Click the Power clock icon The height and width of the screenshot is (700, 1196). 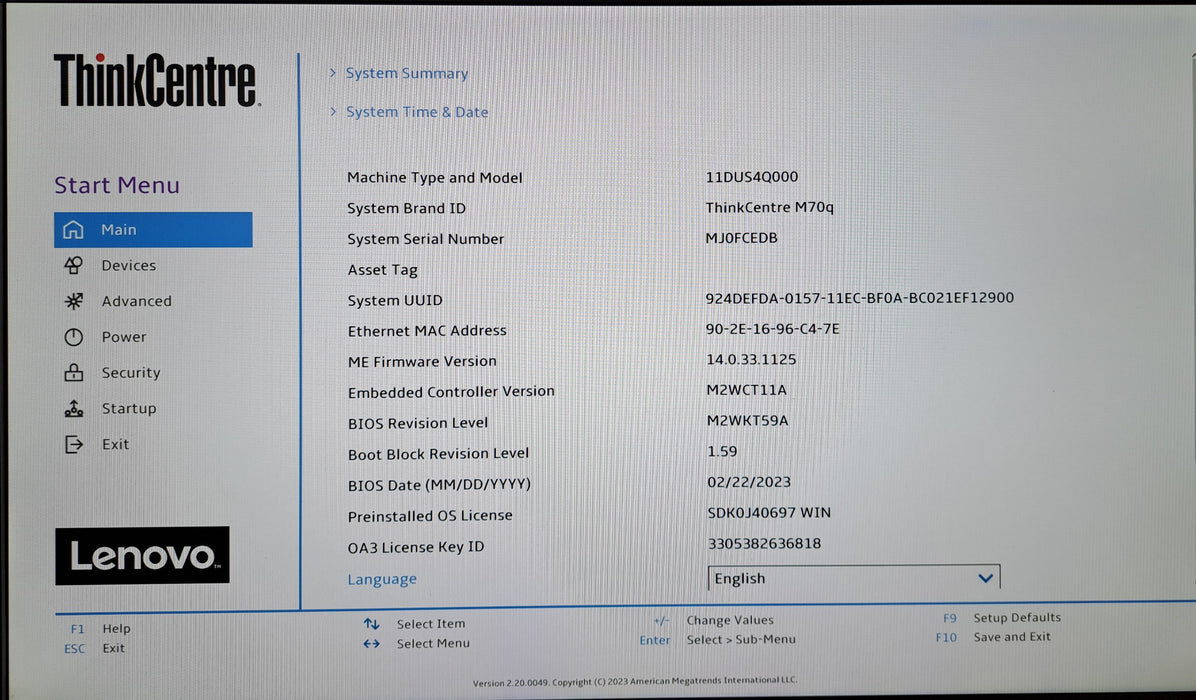pos(73,337)
